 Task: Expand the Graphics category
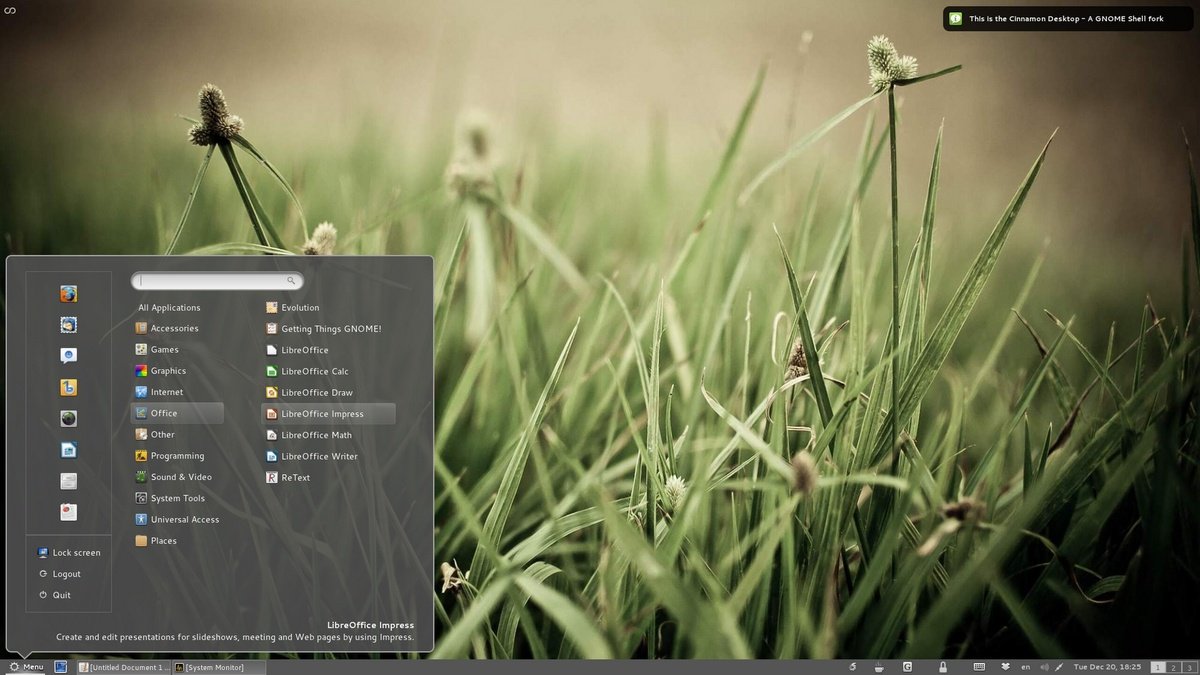click(167, 371)
